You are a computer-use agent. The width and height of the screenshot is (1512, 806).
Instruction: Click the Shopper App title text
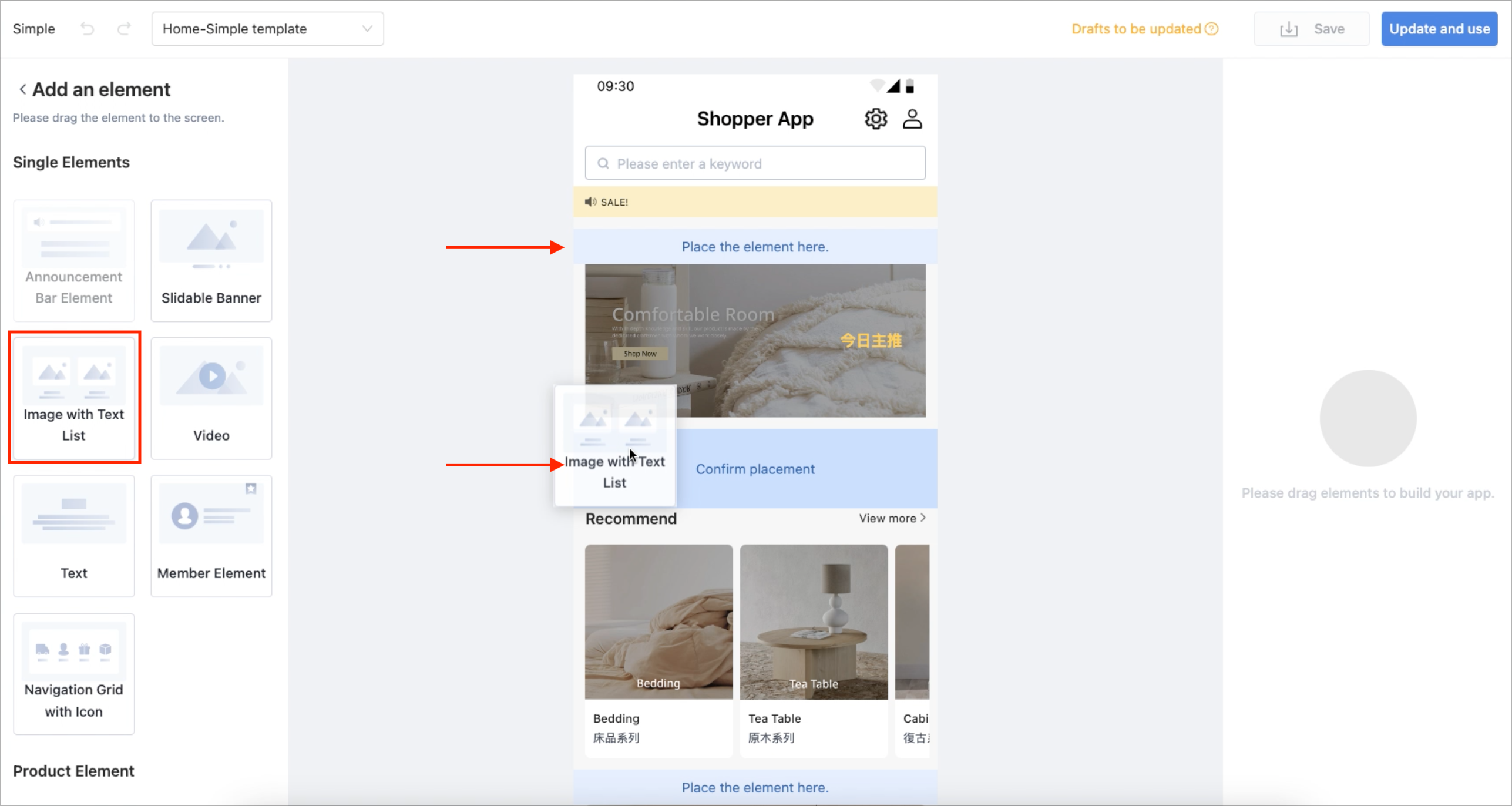coord(755,119)
